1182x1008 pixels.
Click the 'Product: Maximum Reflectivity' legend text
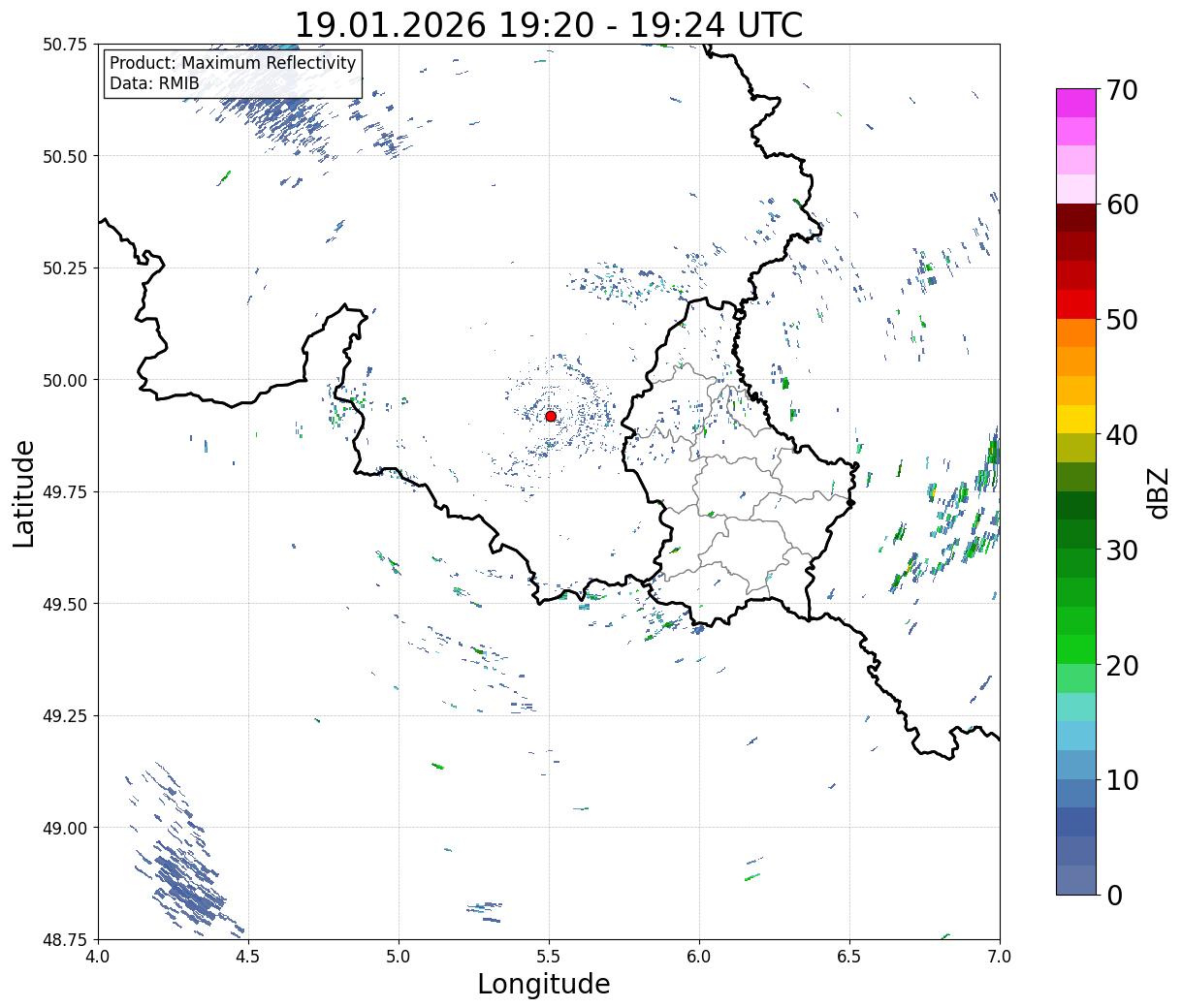coord(233,63)
